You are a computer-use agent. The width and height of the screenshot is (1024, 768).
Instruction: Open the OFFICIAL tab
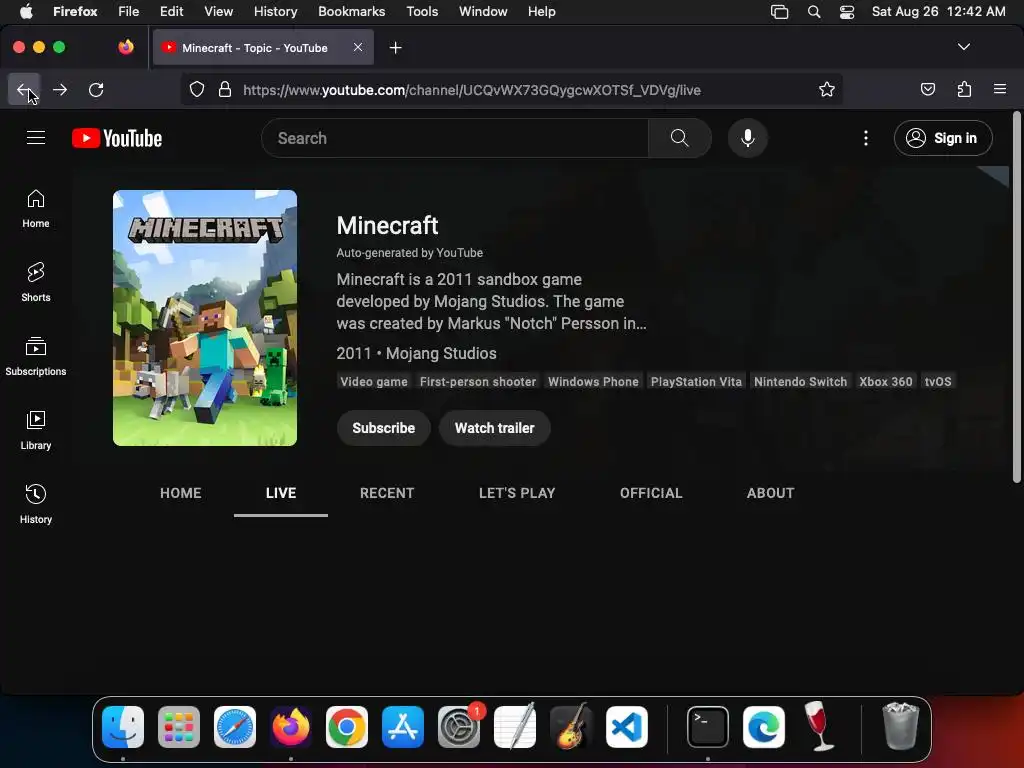[x=651, y=493]
